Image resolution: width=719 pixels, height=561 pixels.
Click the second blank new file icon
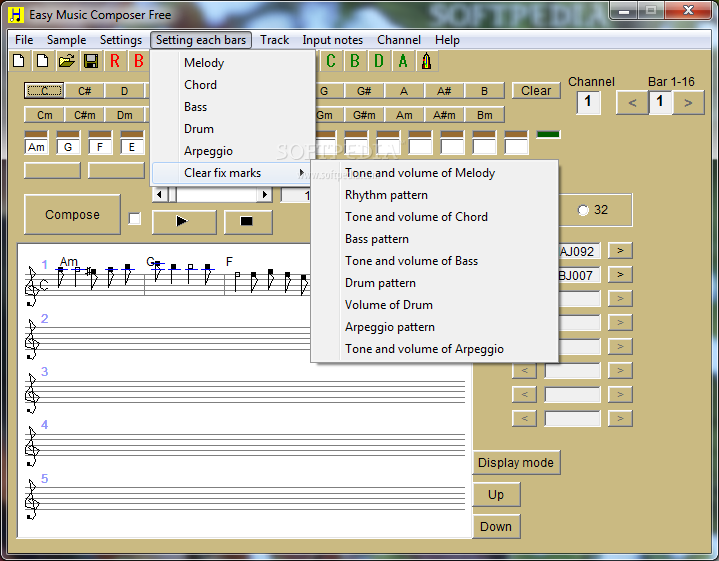pos(43,61)
